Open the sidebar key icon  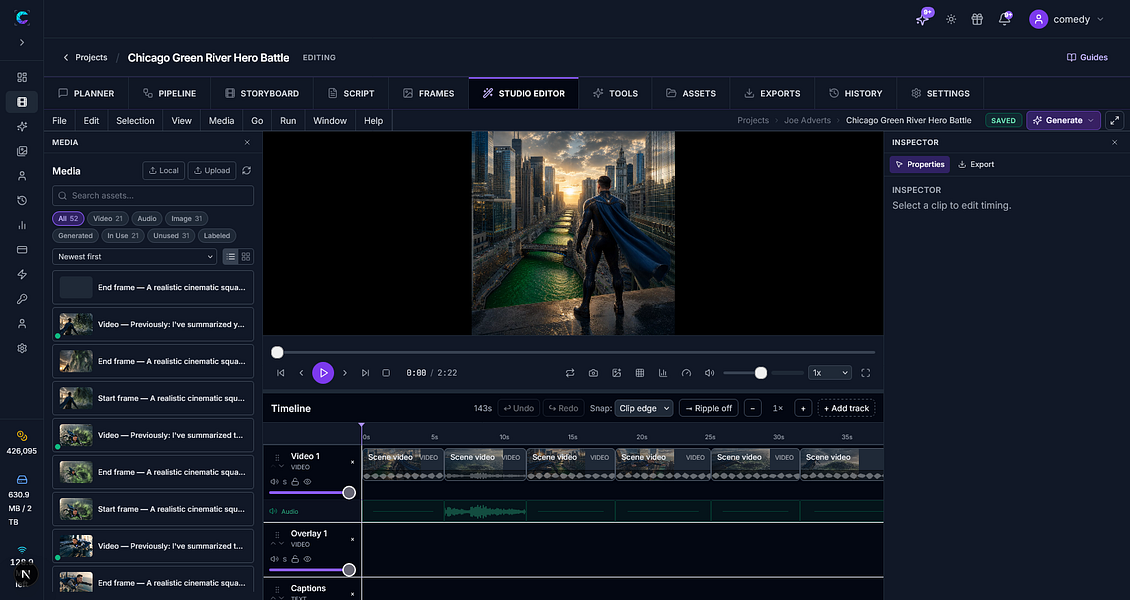coord(22,299)
